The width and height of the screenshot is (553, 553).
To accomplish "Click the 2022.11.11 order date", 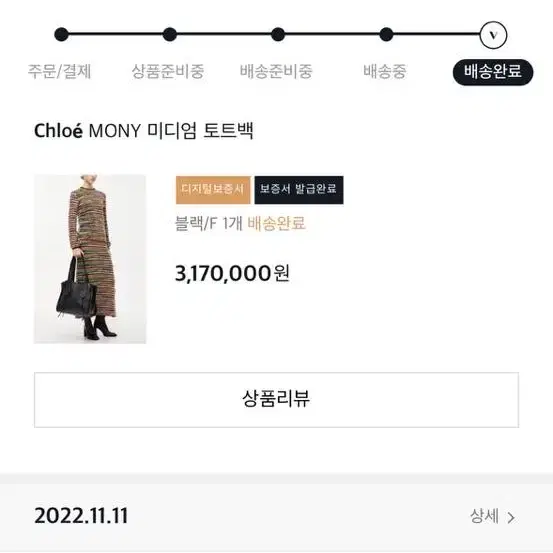I will 81,516.
